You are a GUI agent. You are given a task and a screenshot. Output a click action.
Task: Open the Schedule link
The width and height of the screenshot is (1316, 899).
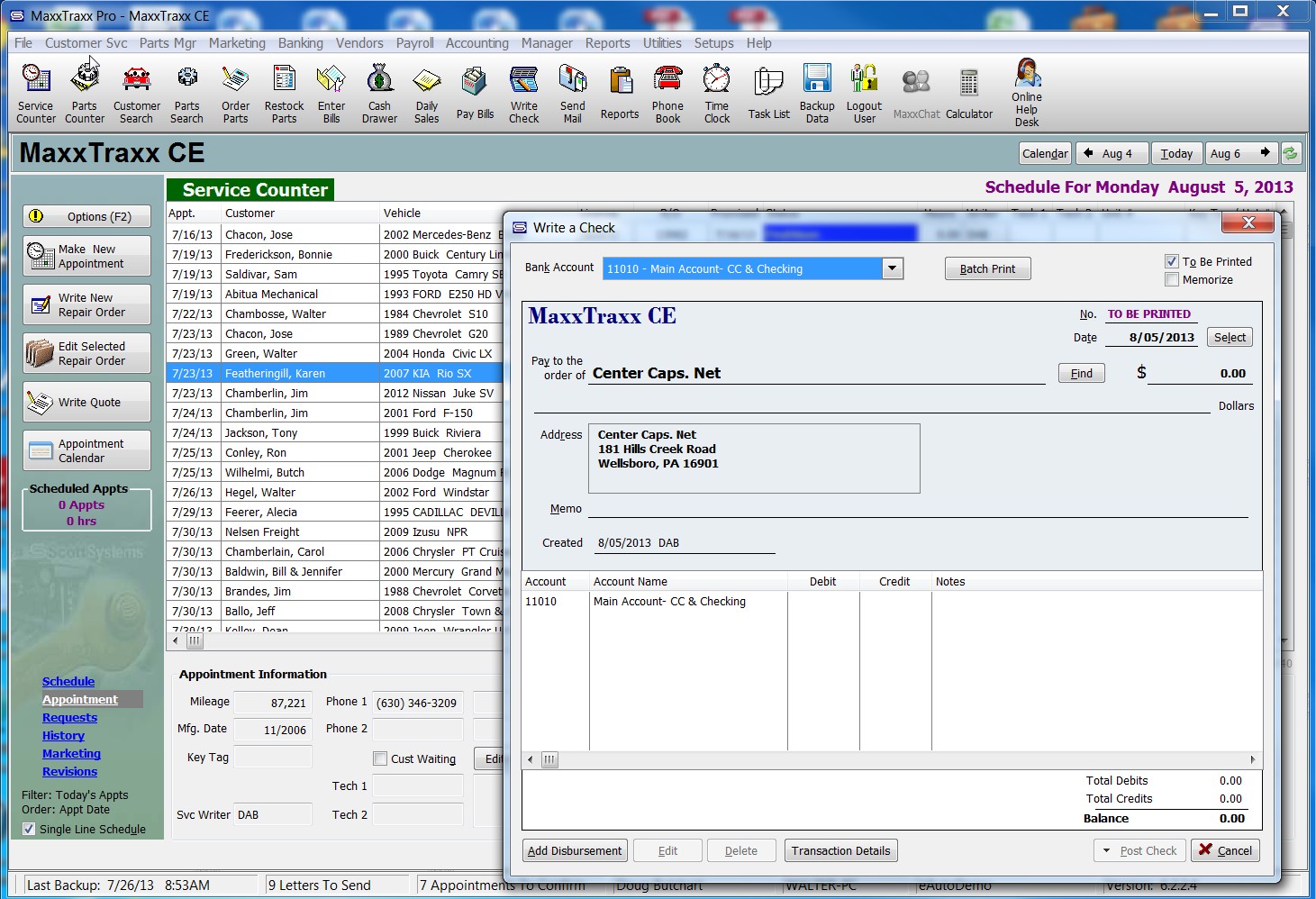tap(68, 681)
